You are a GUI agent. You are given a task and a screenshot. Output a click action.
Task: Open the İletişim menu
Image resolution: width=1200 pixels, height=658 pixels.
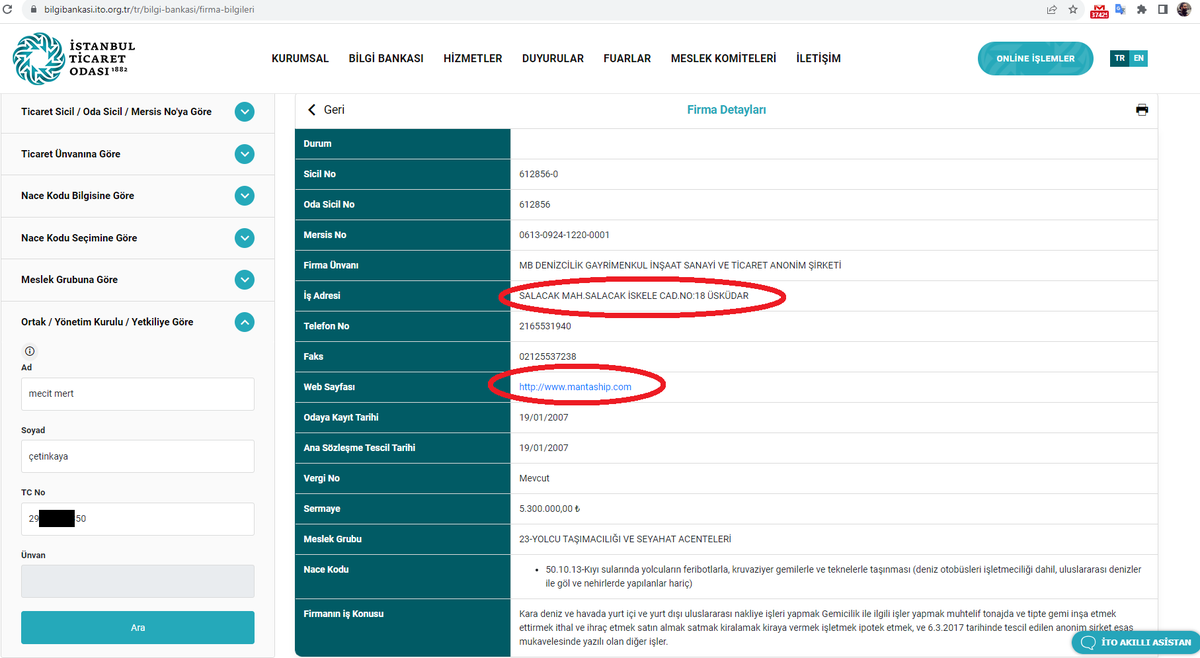(818, 59)
